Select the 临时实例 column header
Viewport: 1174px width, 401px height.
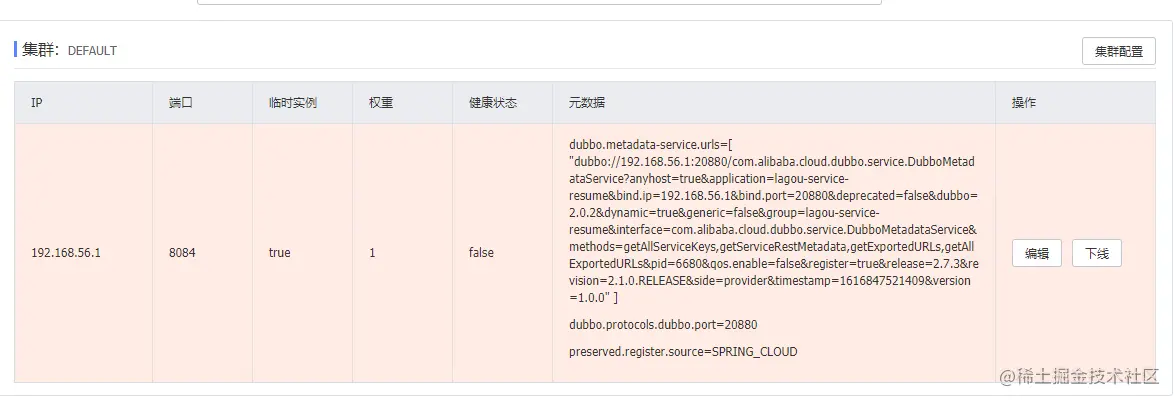(292, 103)
